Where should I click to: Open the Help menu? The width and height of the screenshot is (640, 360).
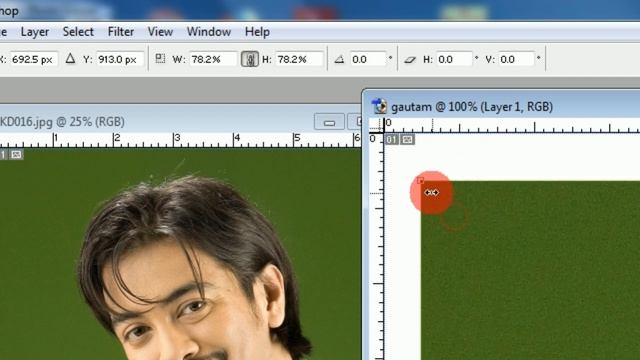point(257,32)
